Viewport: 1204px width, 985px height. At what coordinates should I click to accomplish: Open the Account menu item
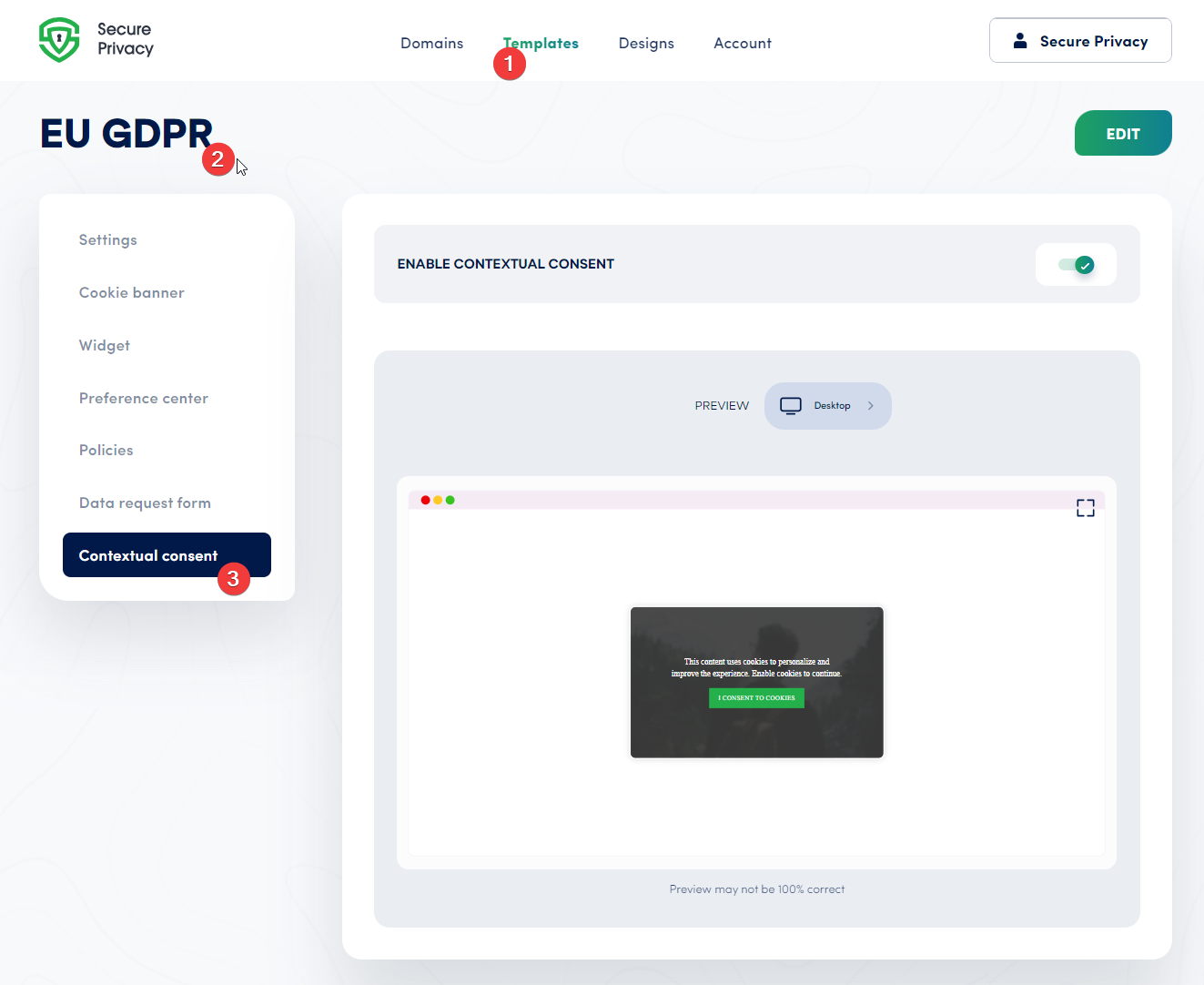coord(742,43)
